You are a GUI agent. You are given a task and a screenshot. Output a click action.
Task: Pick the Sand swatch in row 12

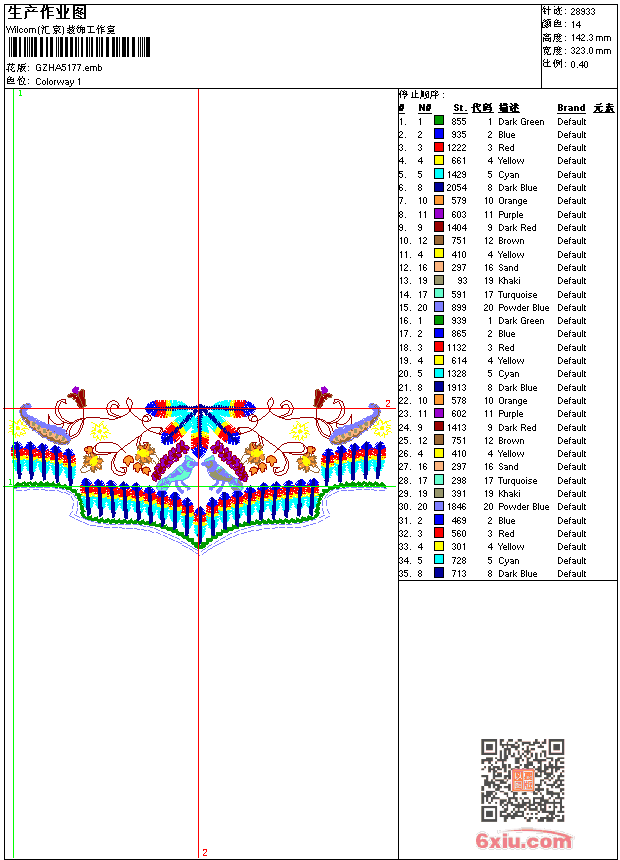439,267
